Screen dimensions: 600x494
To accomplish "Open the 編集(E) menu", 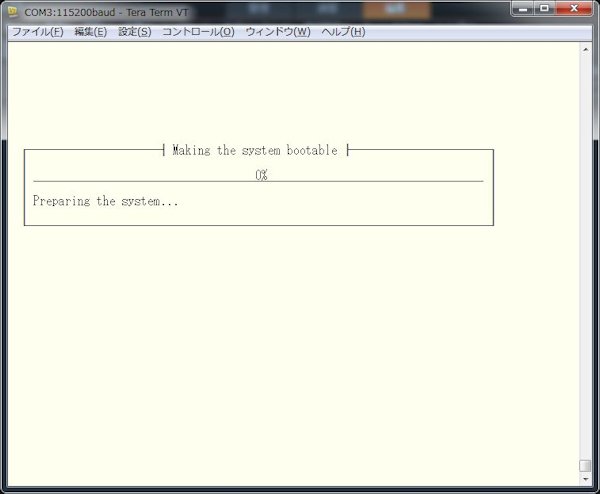I will 91,32.
